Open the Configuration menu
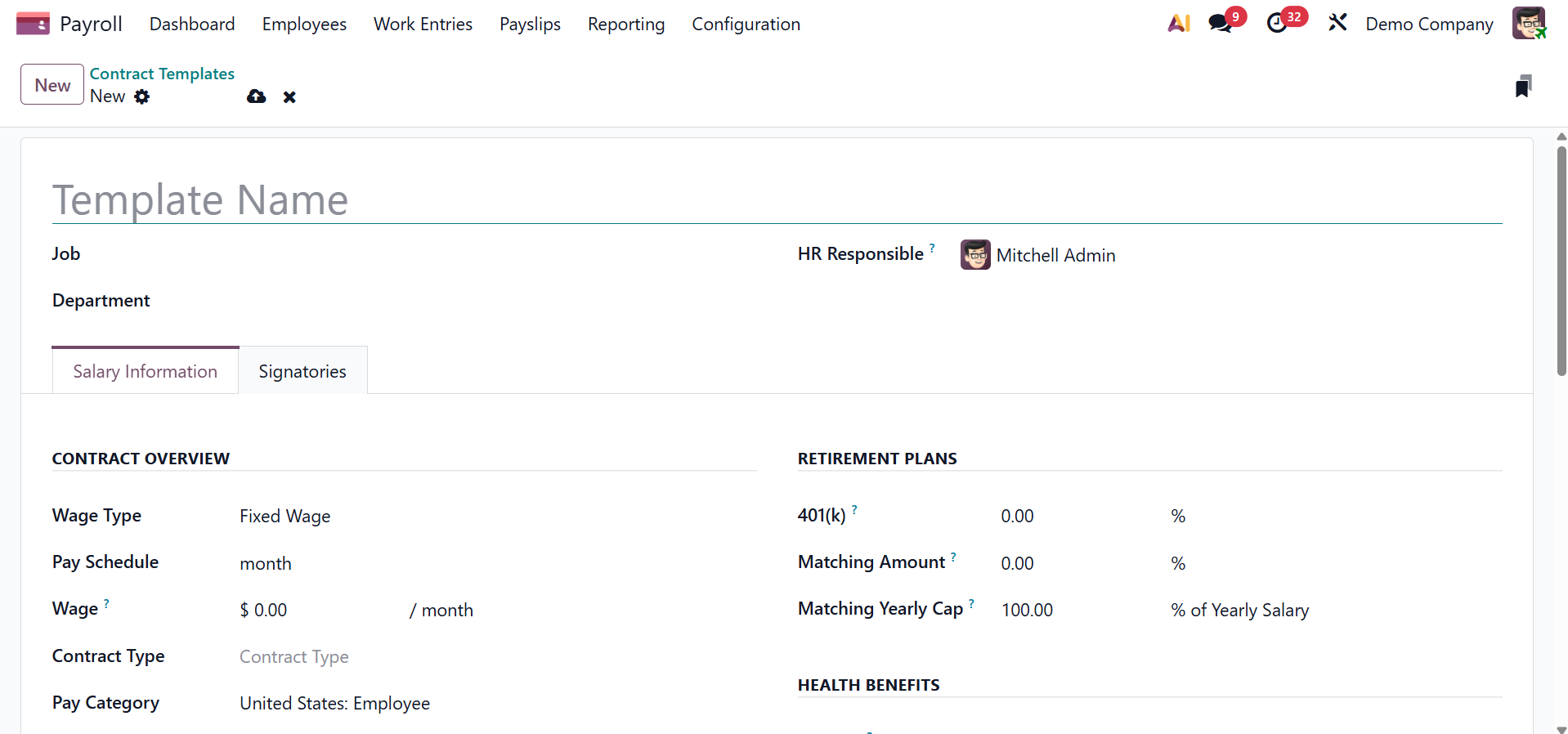This screenshot has height=734, width=1568. point(746,25)
